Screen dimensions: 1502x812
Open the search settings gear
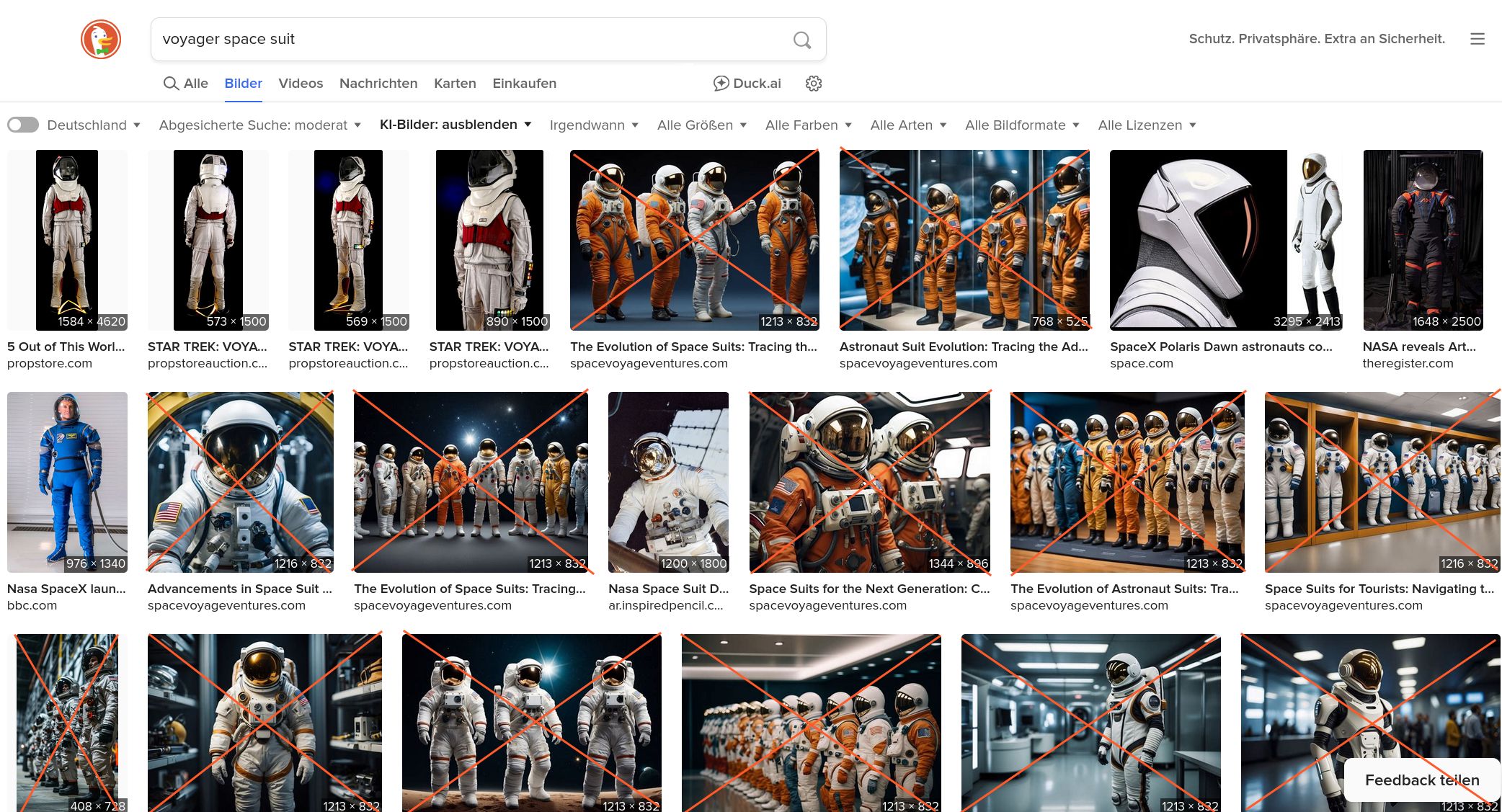coord(813,84)
